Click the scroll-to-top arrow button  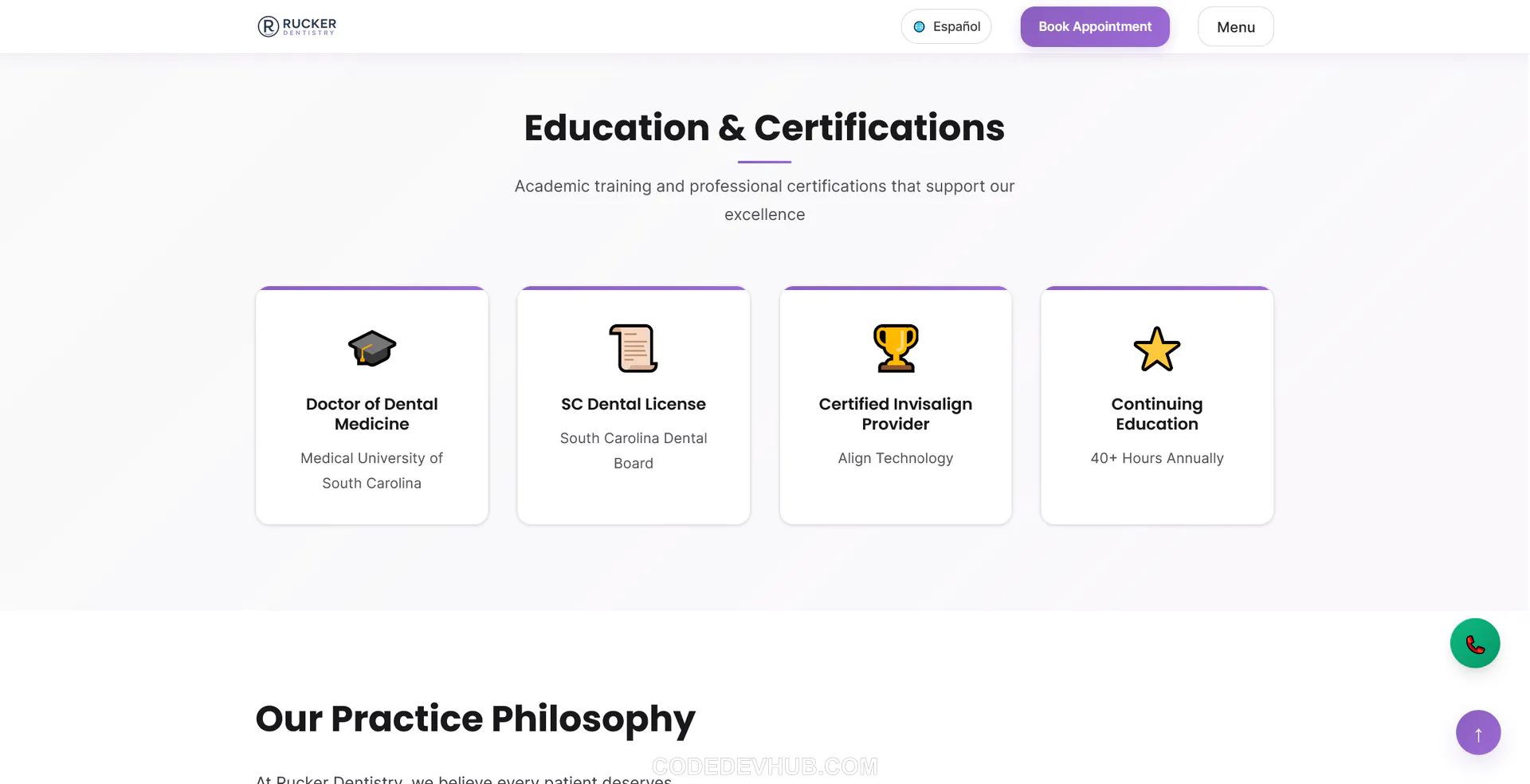click(1478, 732)
